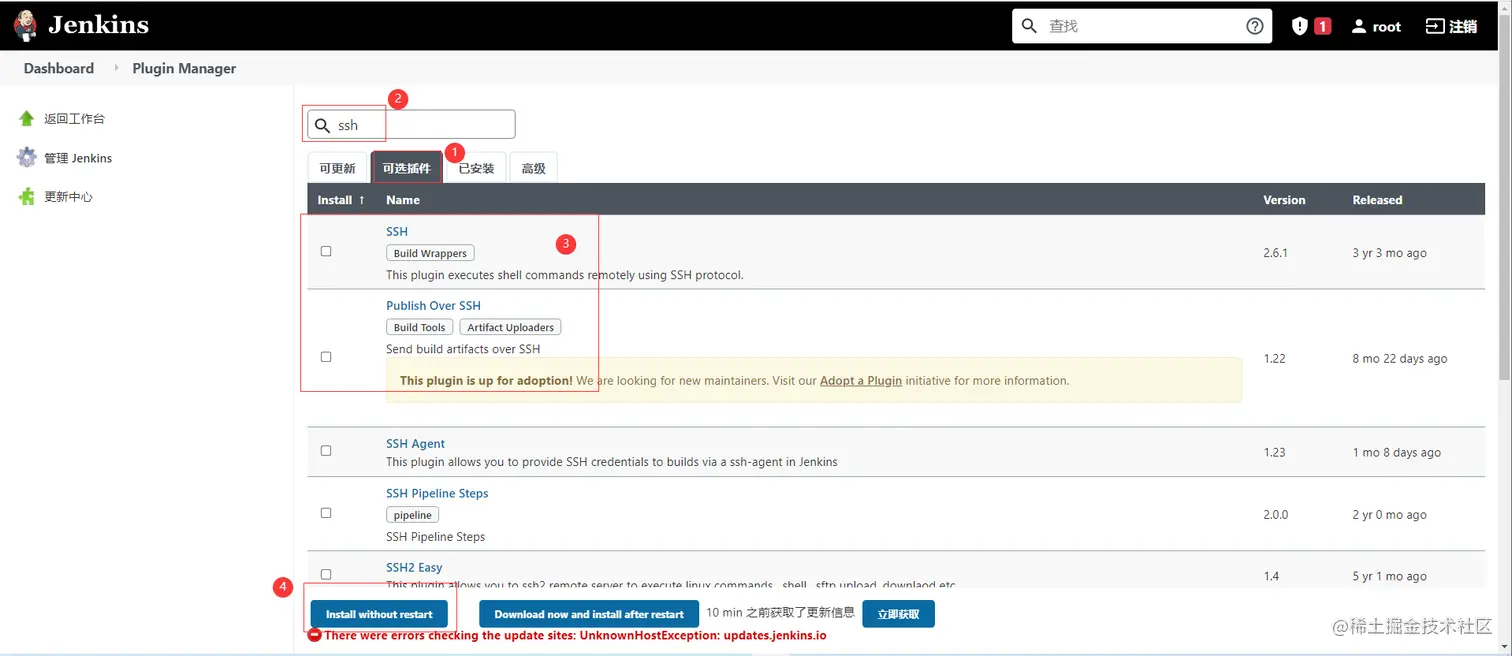Click the 查找 search field in header
The height and width of the screenshot is (656, 1512).
(x=1142, y=26)
